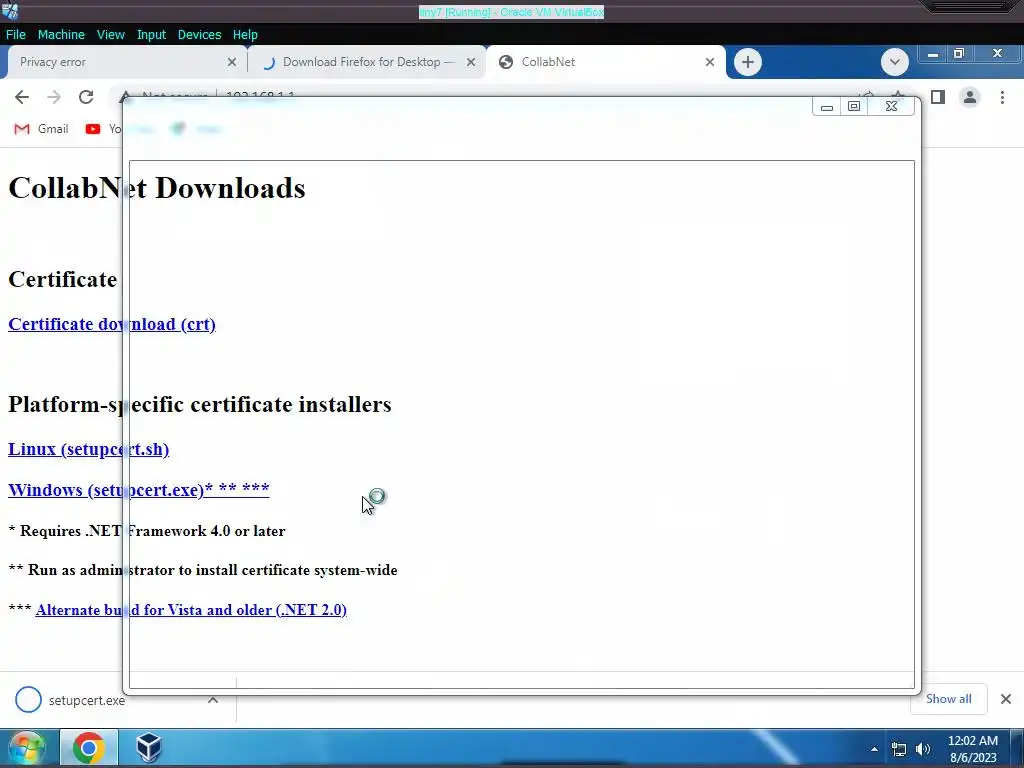This screenshot has width=1024, height=768.
Task: Open the volume tray icon
Action: tap(922, 749)
